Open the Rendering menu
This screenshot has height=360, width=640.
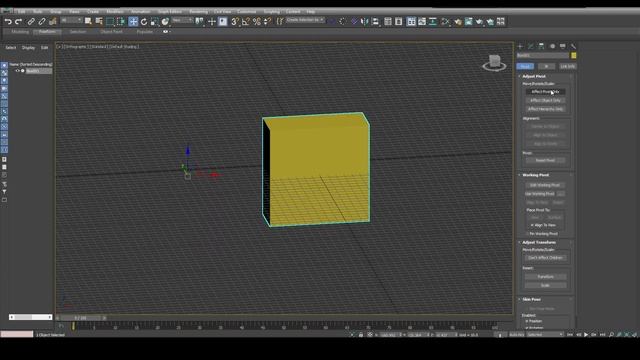(198, 11)
